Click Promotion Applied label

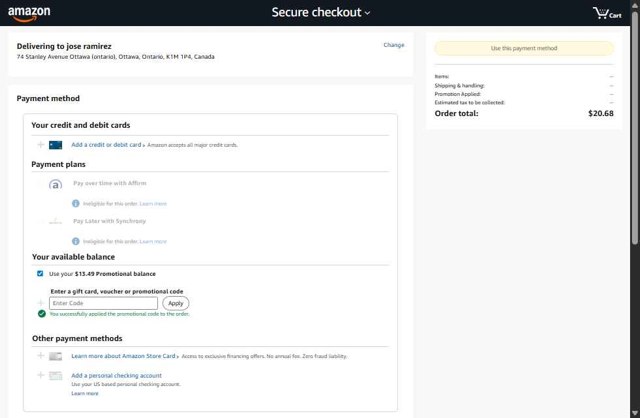[458, 94]
